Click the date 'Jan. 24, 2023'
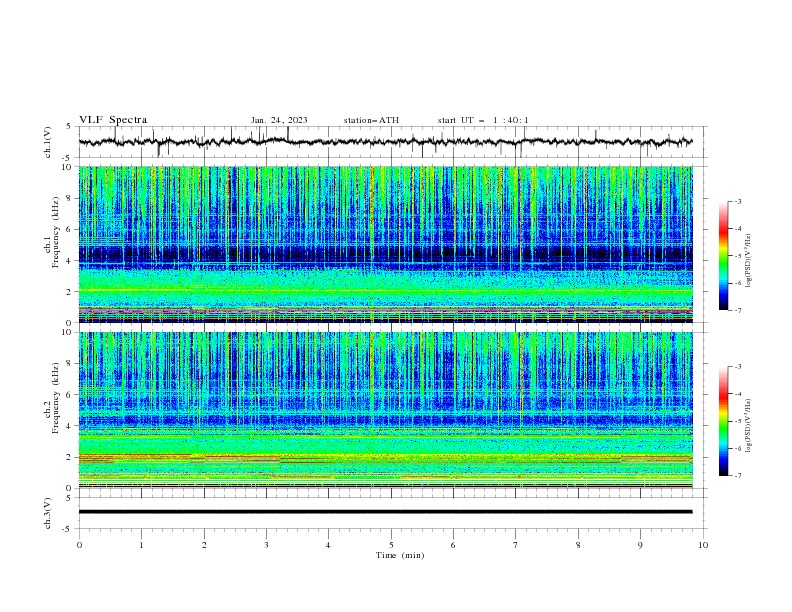This screenshot has height=612, width=792. (279, 120)
